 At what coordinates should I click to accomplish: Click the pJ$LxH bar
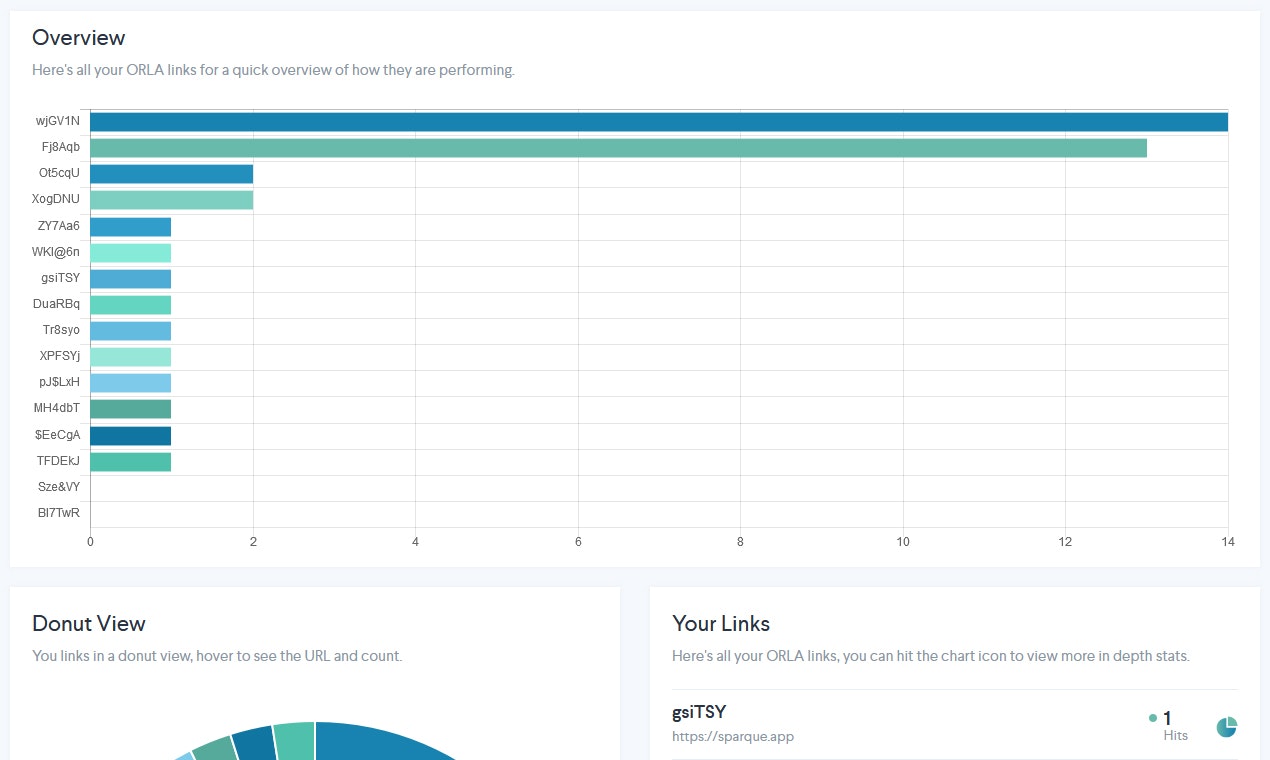tap(131, 383)
